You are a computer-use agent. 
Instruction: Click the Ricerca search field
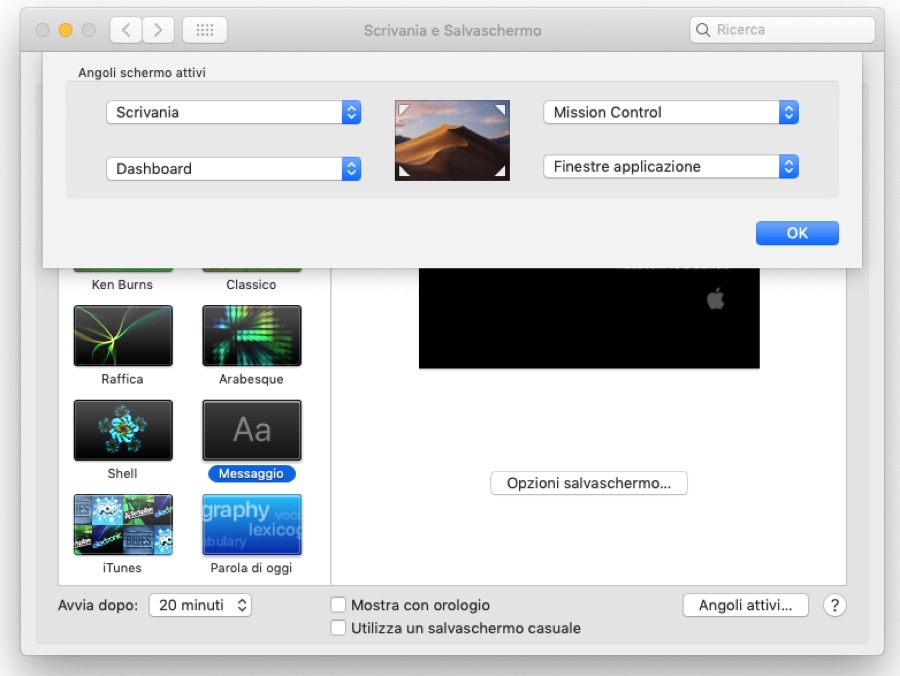[783, 29]
